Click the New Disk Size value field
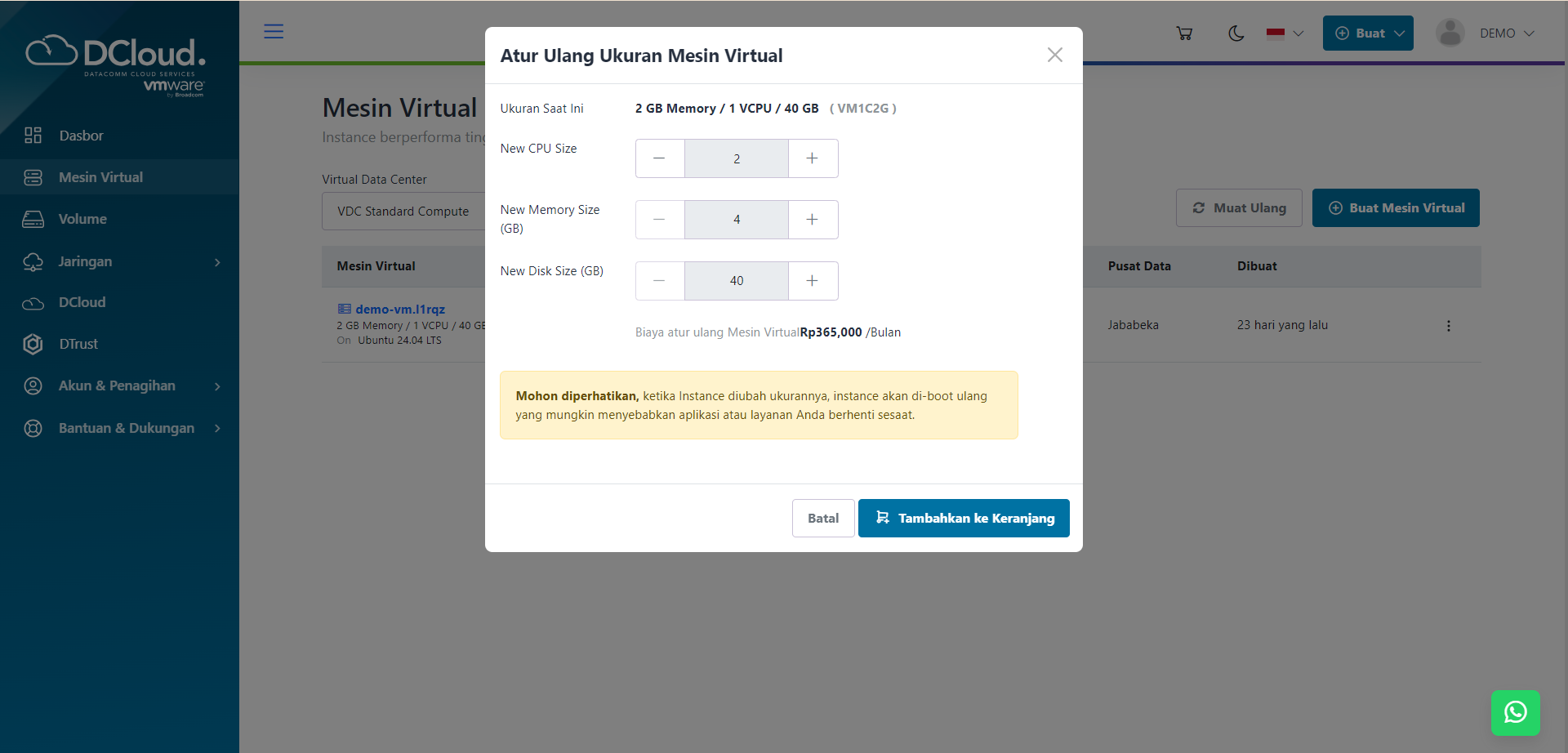The width and height of the screenshot is (1568, 753). pyautogui.click(x=736, y=281)
